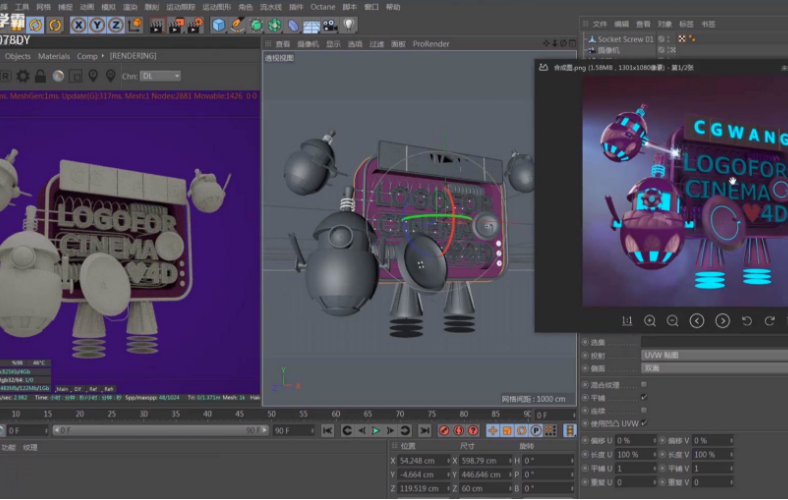Open the ProRender viewport menu
788x500 pixels.
click(430, 44)
